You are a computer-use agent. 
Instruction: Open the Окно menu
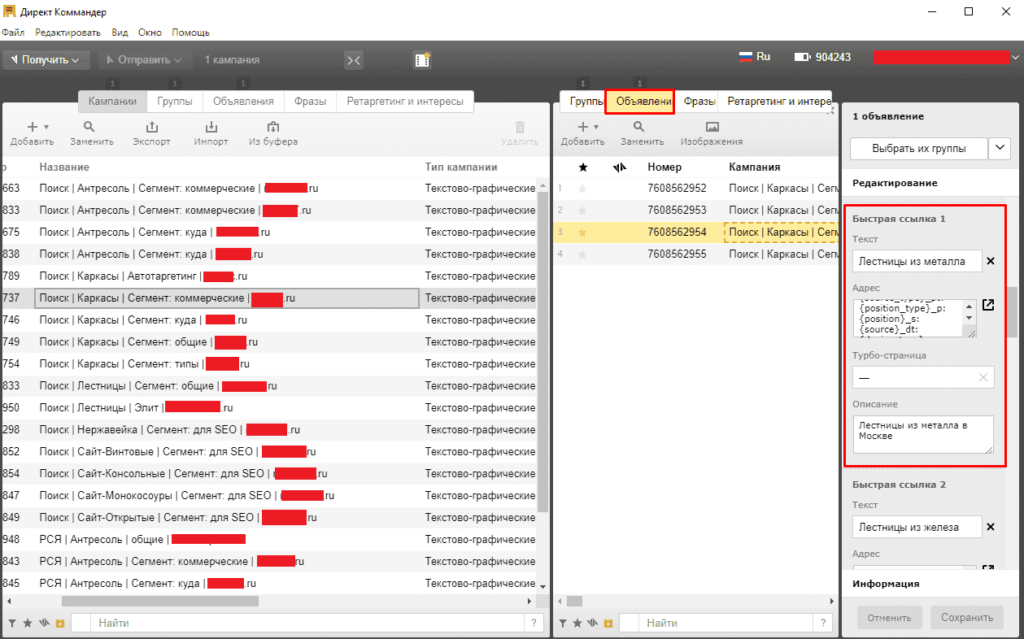[150, 32]
